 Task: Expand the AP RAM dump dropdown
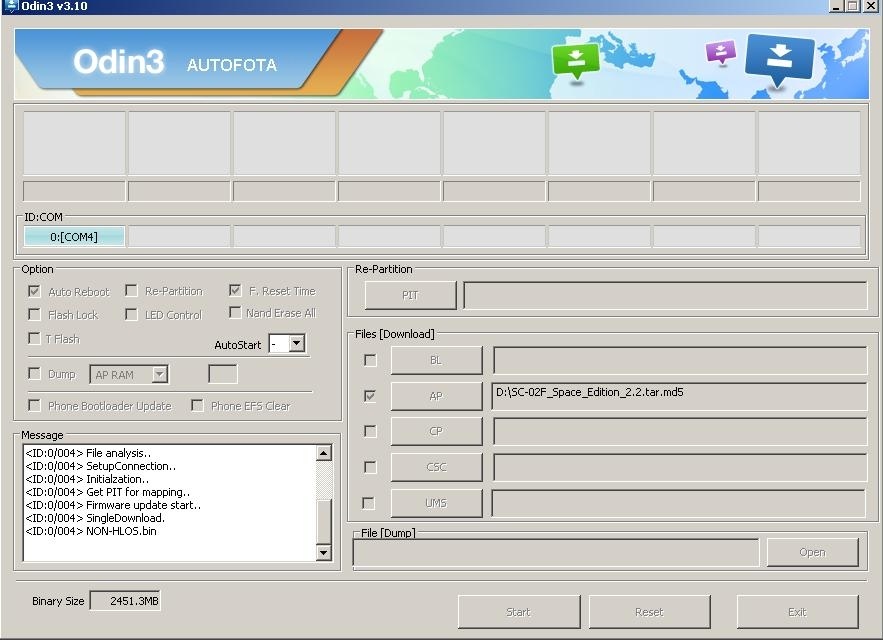pos(160,375)
